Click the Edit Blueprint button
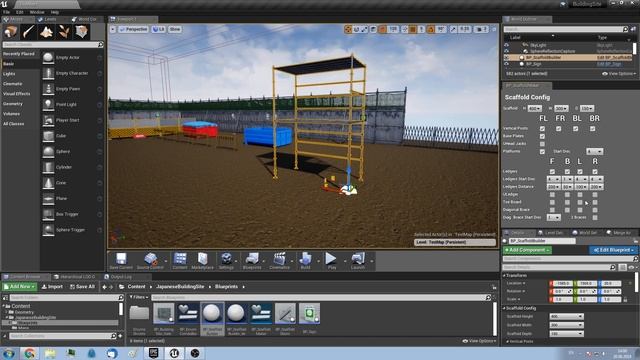640x360 pixels. click(613, 250)
